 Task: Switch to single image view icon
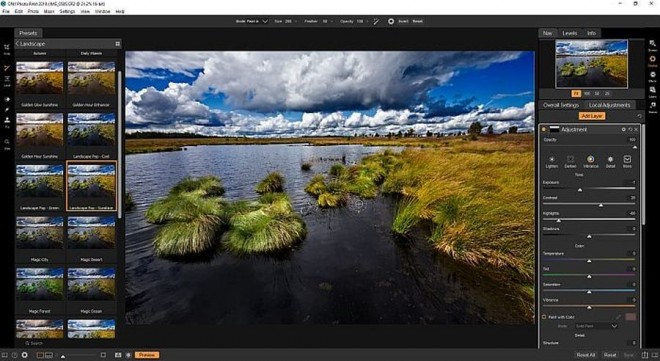(40, 355)
